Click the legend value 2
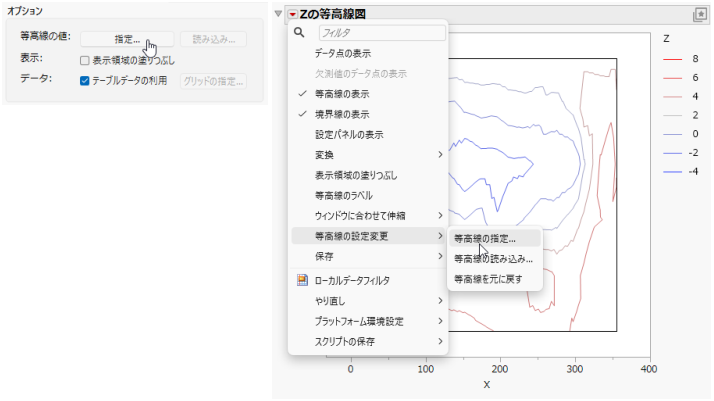The height and width of the screenshot is (401, 714). click(695, 115)
